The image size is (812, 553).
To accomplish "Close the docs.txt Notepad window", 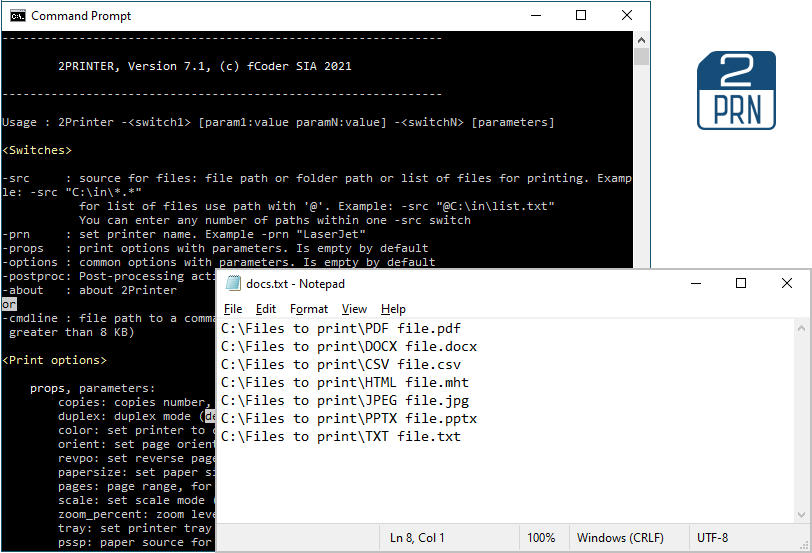I will click(787, 284).
